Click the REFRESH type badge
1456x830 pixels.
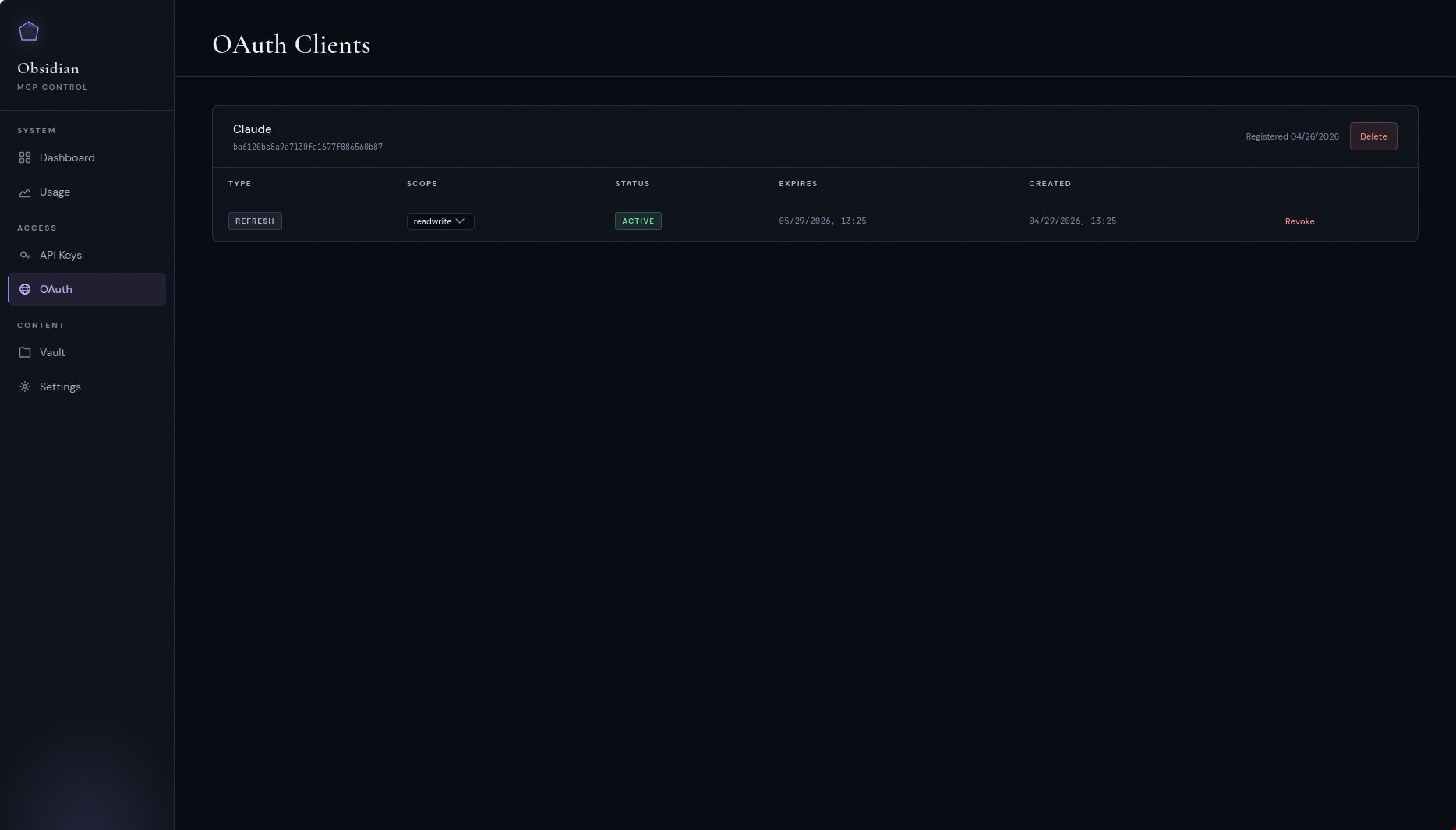pos(255,221)
